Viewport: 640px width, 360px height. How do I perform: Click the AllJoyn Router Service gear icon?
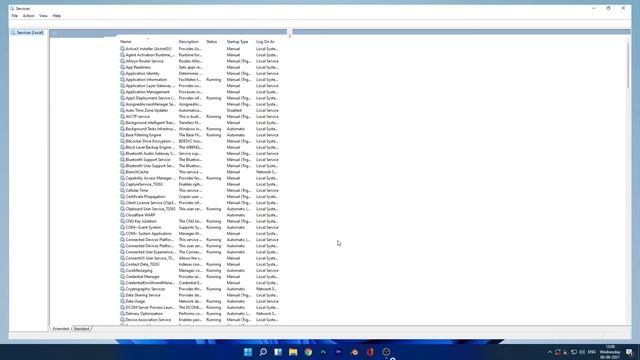pyautogui.click(x=122, y=61)
